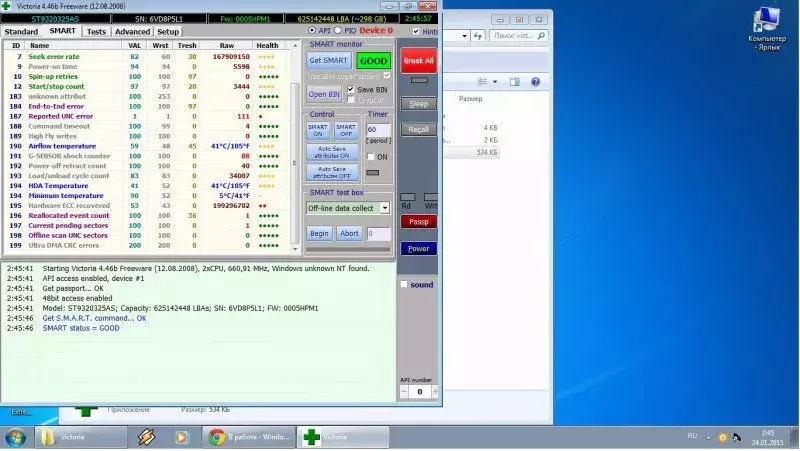This screenshot has width=800, height=451.
Task: Click the refresh icon in the Explorer window
Action: 478,36
